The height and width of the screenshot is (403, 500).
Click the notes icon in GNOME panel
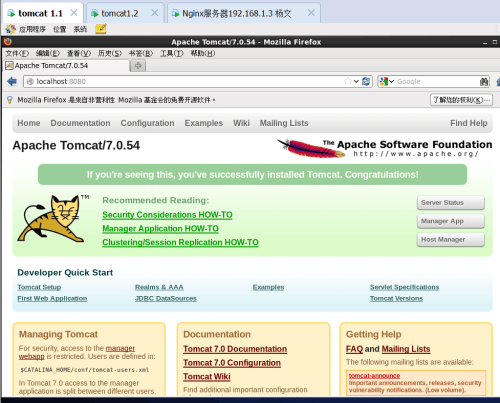(x=101, y=29)
